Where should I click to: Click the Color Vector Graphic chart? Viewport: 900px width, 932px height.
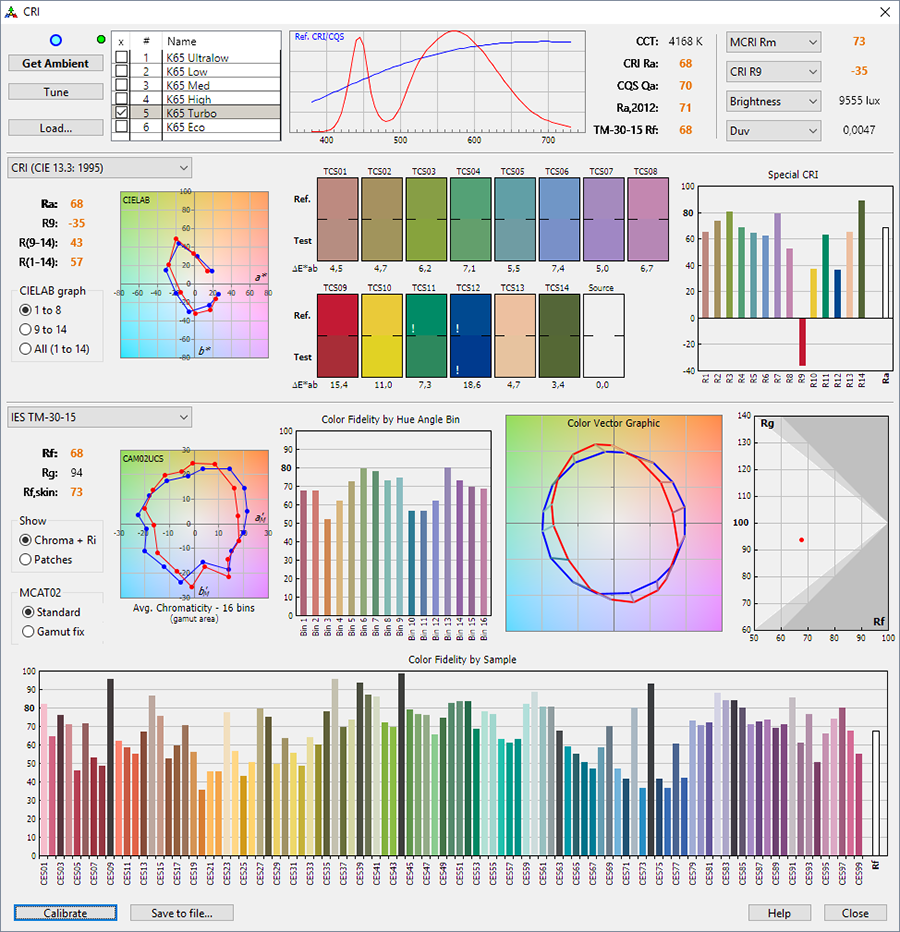coord(613,524)
